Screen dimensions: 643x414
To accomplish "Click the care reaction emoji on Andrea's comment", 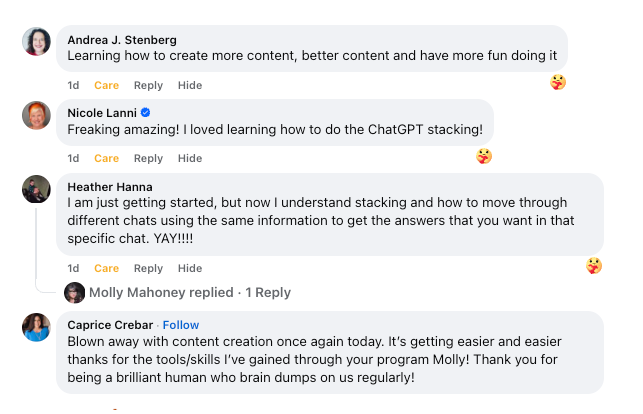I will pos(558,82).
